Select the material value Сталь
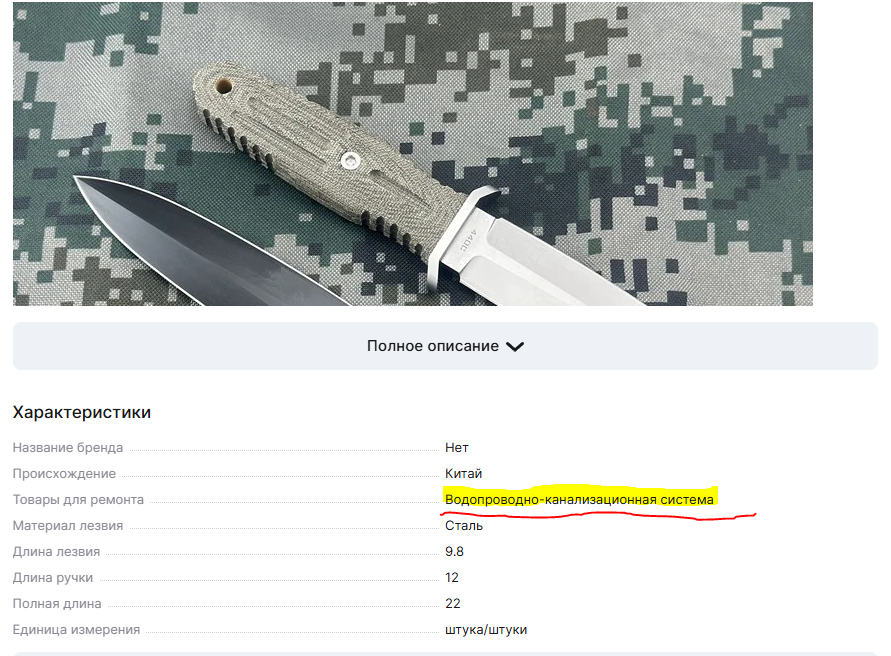This screenshot has height=656, width=891. coord(464,526)
